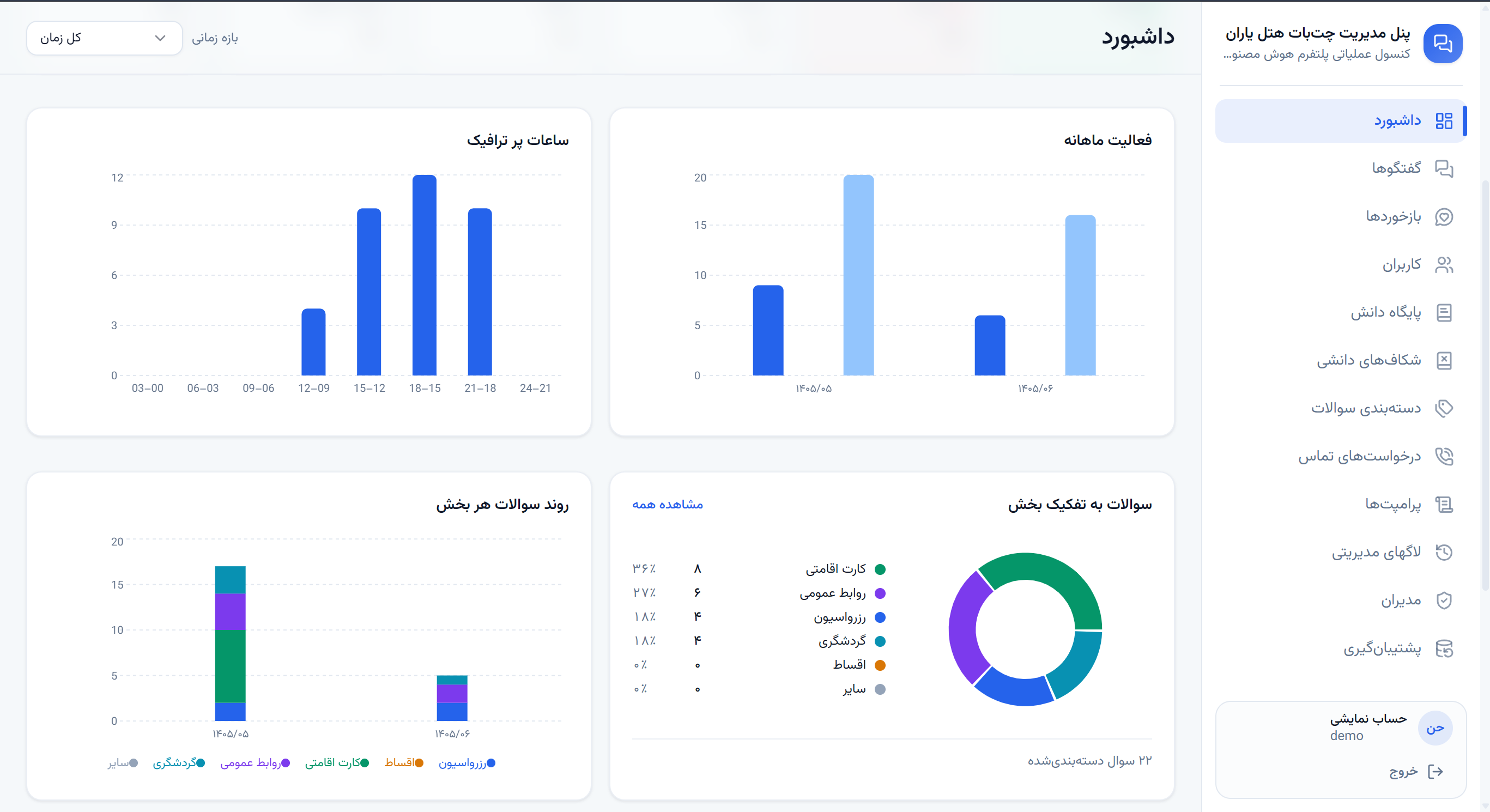Viewport: 1490px width, 812px height.
Task: Click the پایگاه دانش document icon
Action: (x=1444, y=313)
